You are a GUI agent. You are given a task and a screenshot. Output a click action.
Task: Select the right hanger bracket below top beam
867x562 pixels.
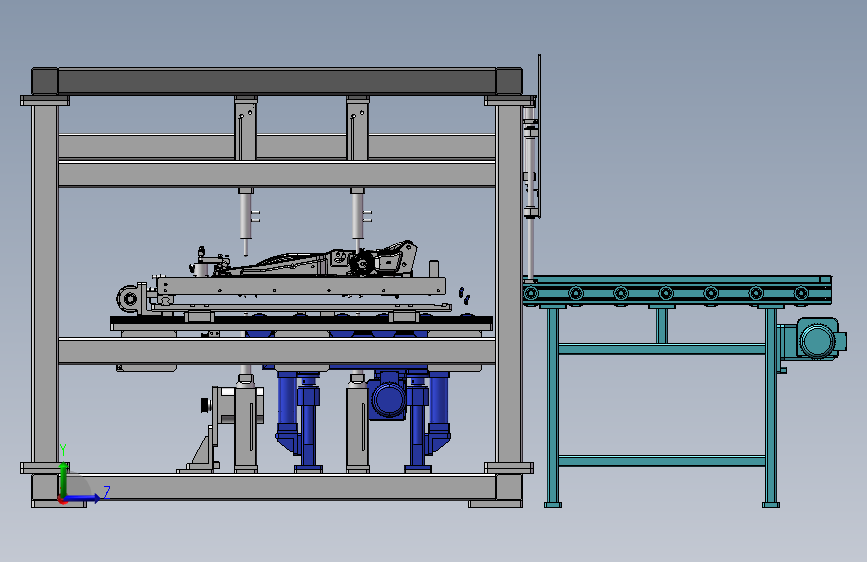point(358,128)
